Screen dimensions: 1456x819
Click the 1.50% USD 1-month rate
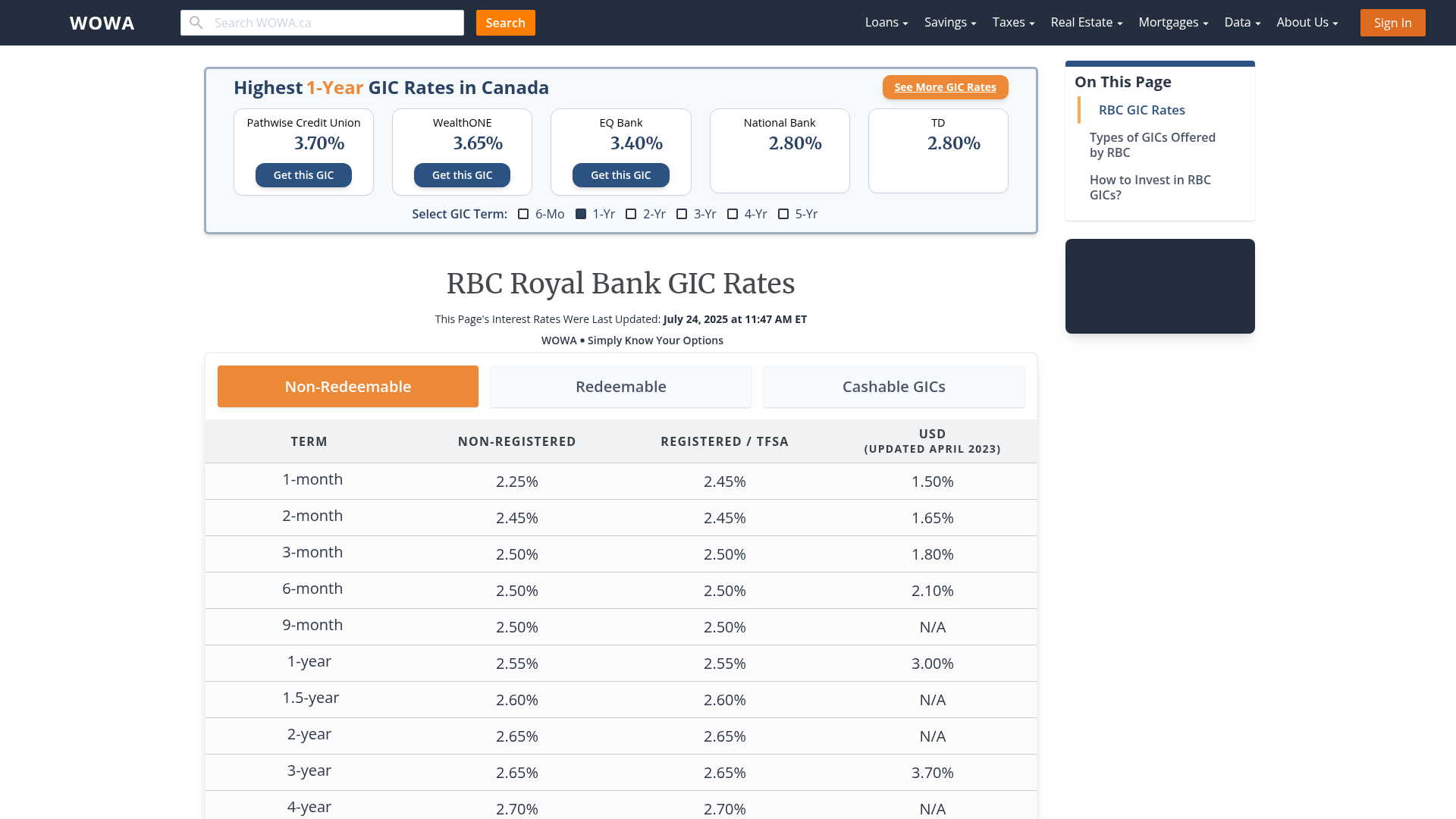933,482
